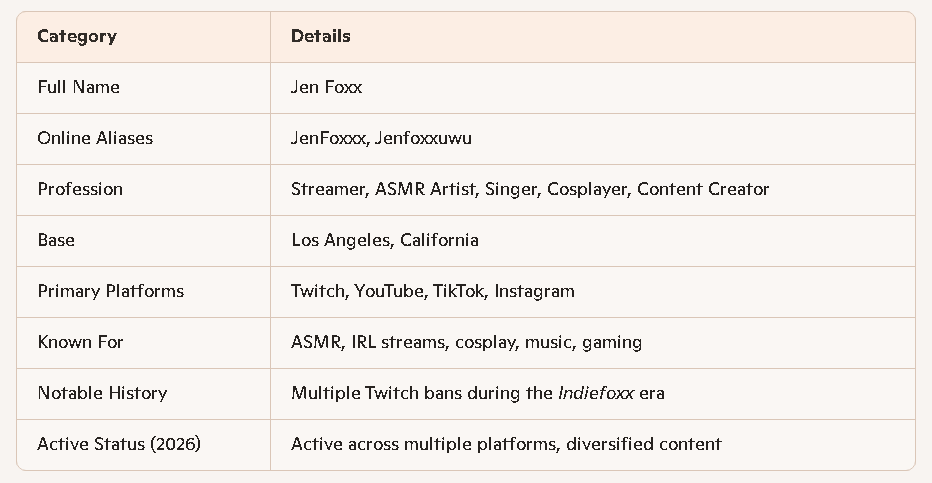Select the Primary Platforms row label
Screen dimensions: 932x483
[111, 291]
